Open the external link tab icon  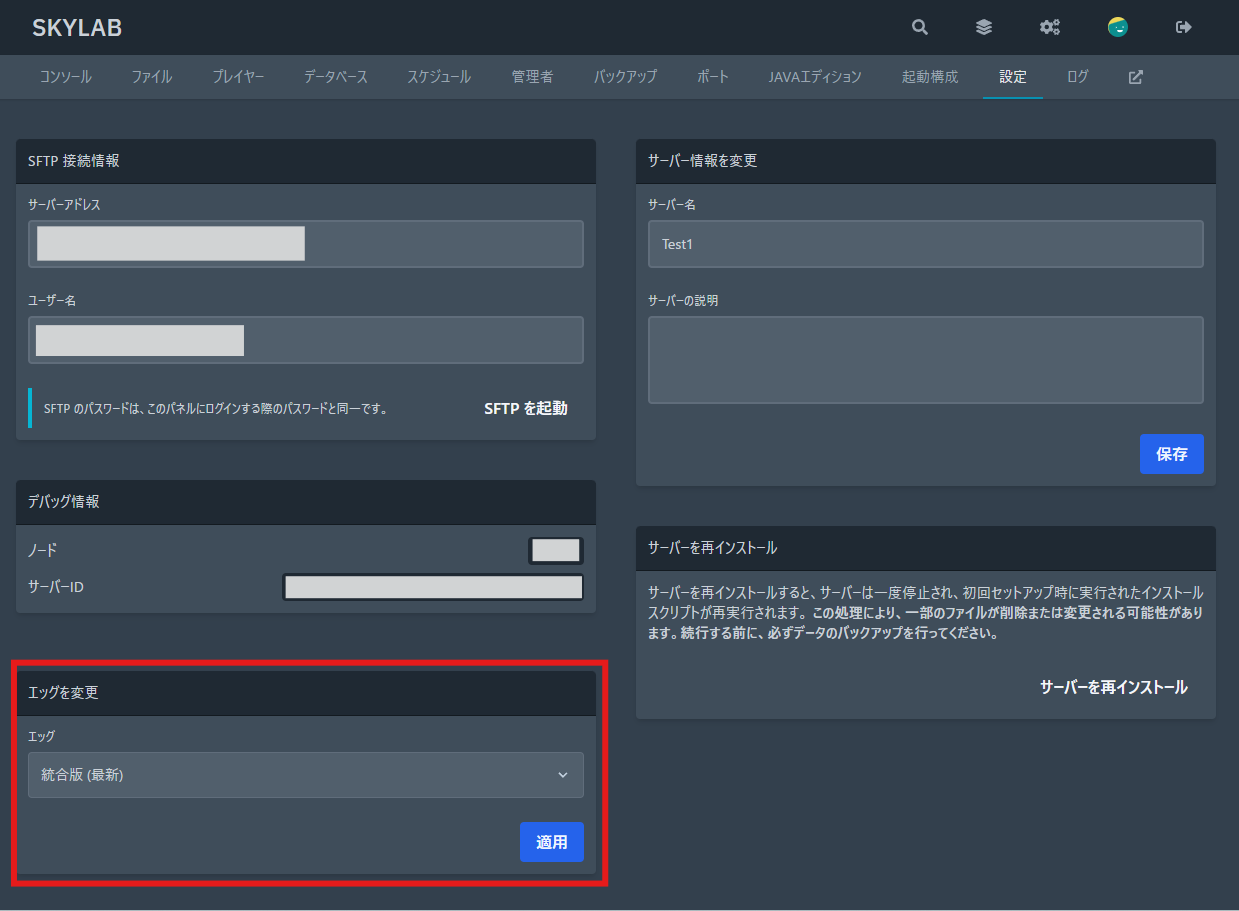click(1135, 77)
